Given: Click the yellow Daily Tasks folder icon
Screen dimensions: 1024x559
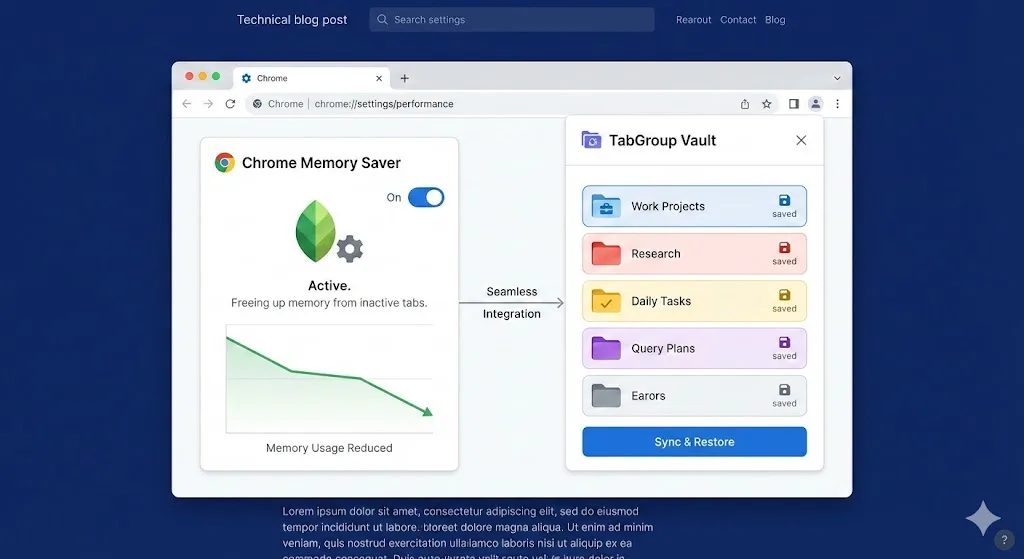Looking at the screenshot, I should (606, 301).
